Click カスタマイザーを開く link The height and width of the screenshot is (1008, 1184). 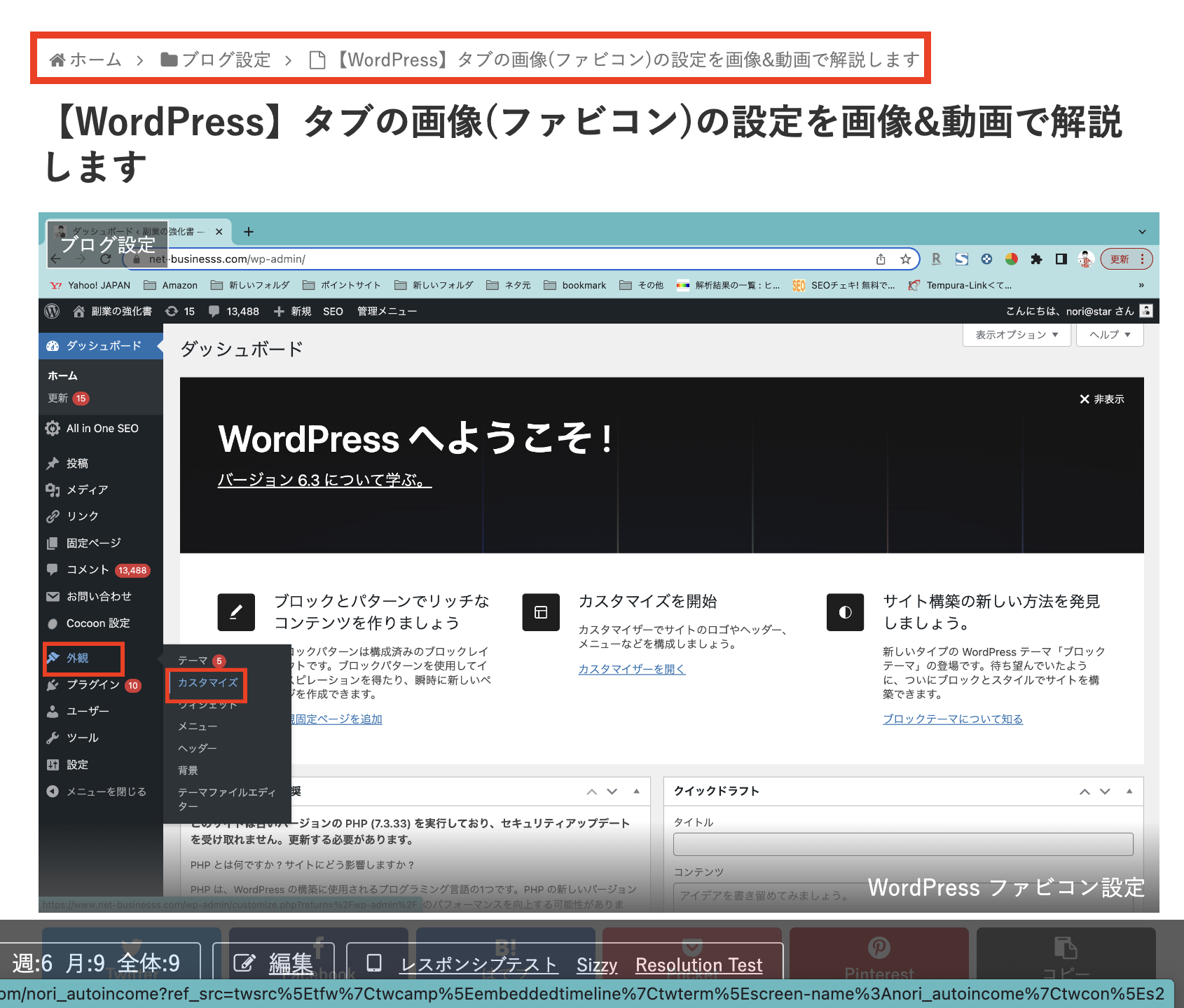pos(632,670)
